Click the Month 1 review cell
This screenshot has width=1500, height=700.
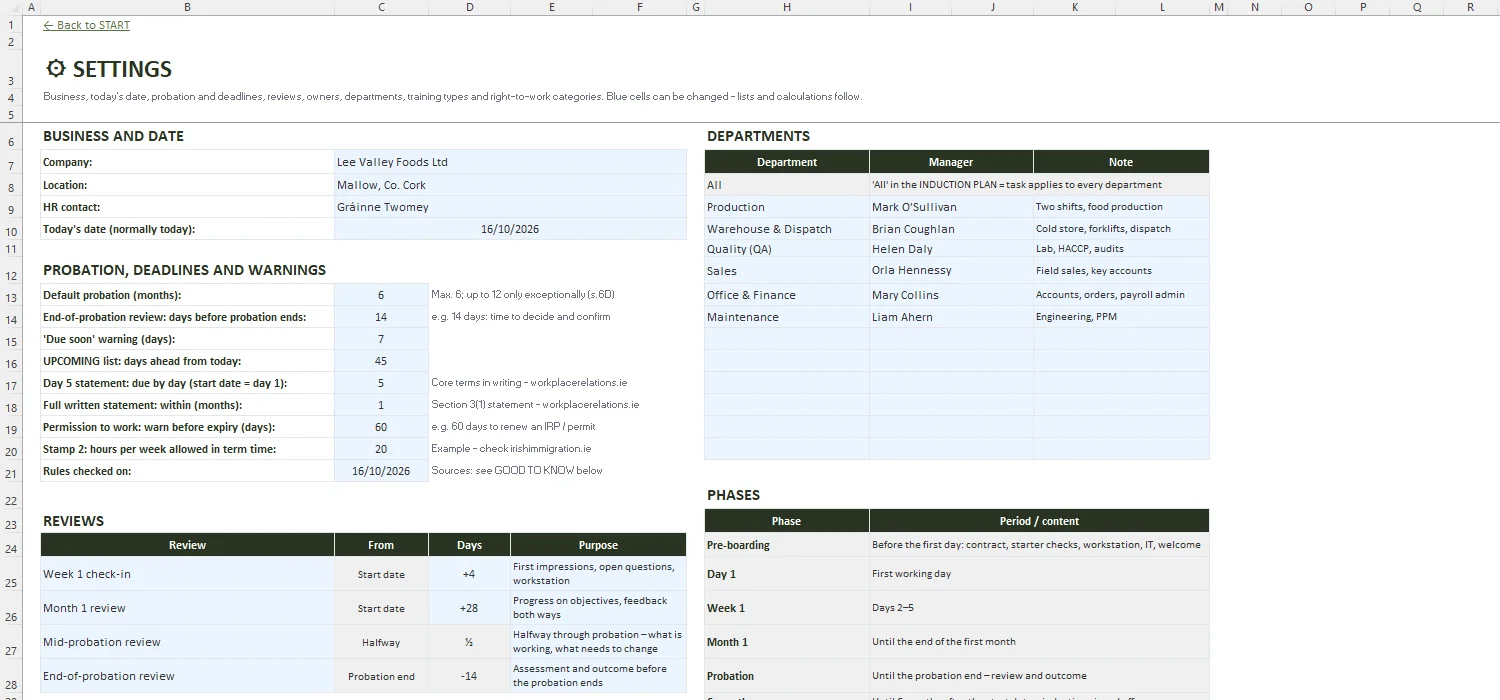tap(187, 608)
